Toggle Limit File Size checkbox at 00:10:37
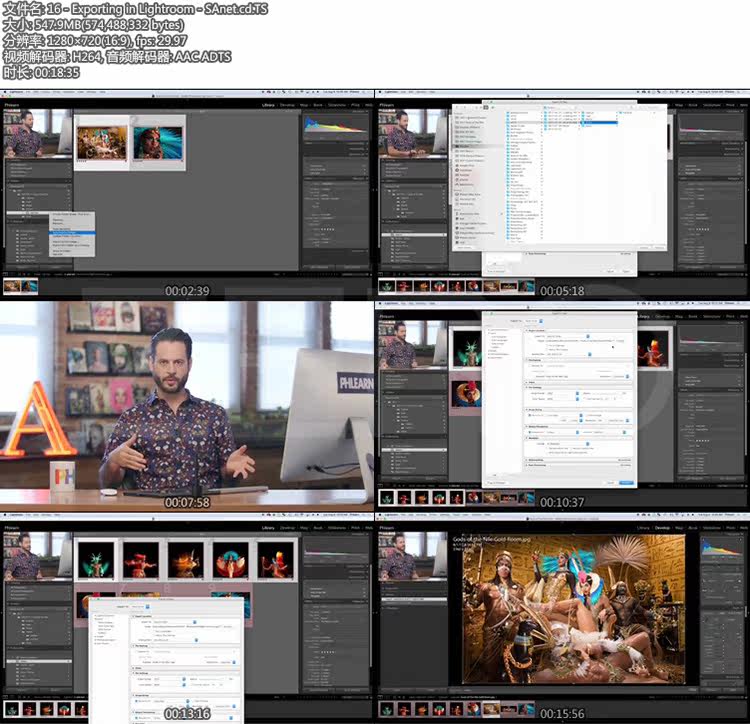The image size is (750, 724). pos(585,398)
